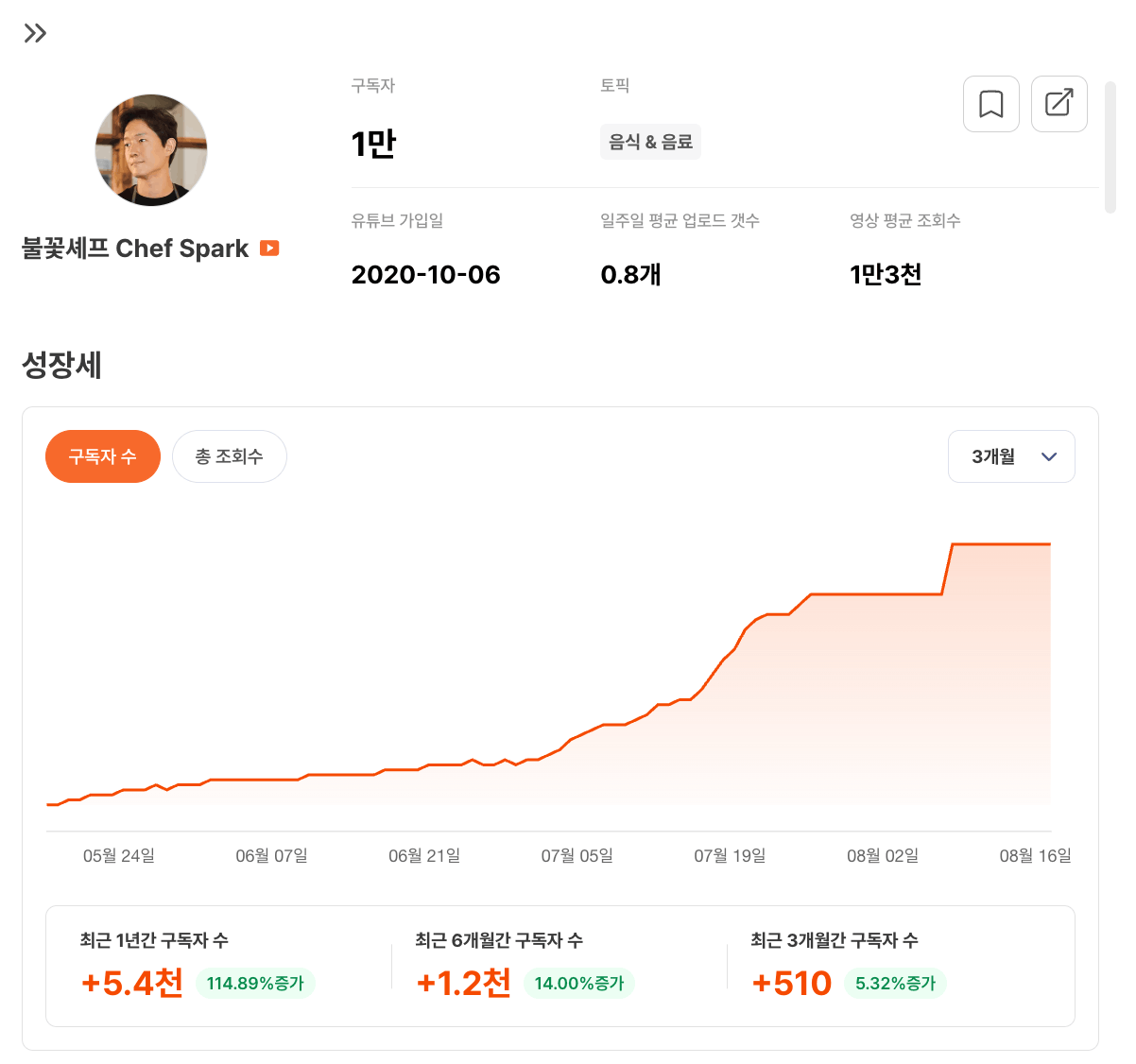The height and width of the screenshot is (1064, 1136).
Task: Switch to the 총 조회수 tab
Action: click(x=229, y=456)
